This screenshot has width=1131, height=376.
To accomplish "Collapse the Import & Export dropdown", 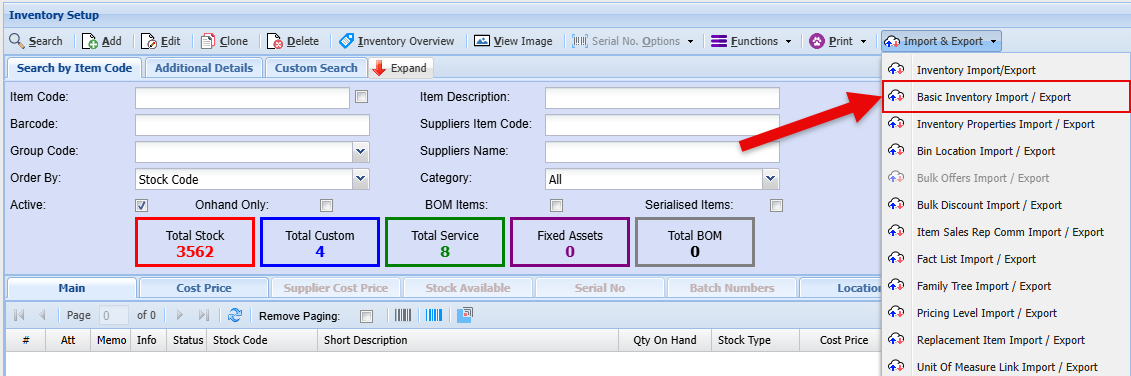I will [941, 41].
